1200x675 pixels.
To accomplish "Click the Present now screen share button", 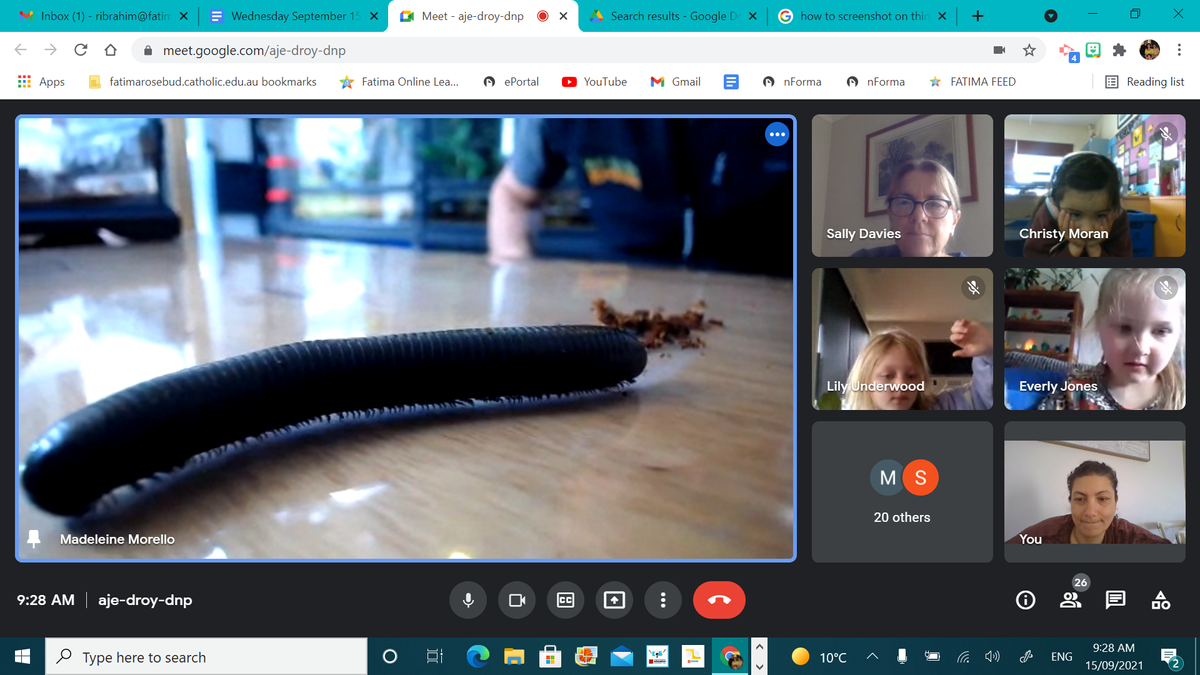I will coord(614,600).
